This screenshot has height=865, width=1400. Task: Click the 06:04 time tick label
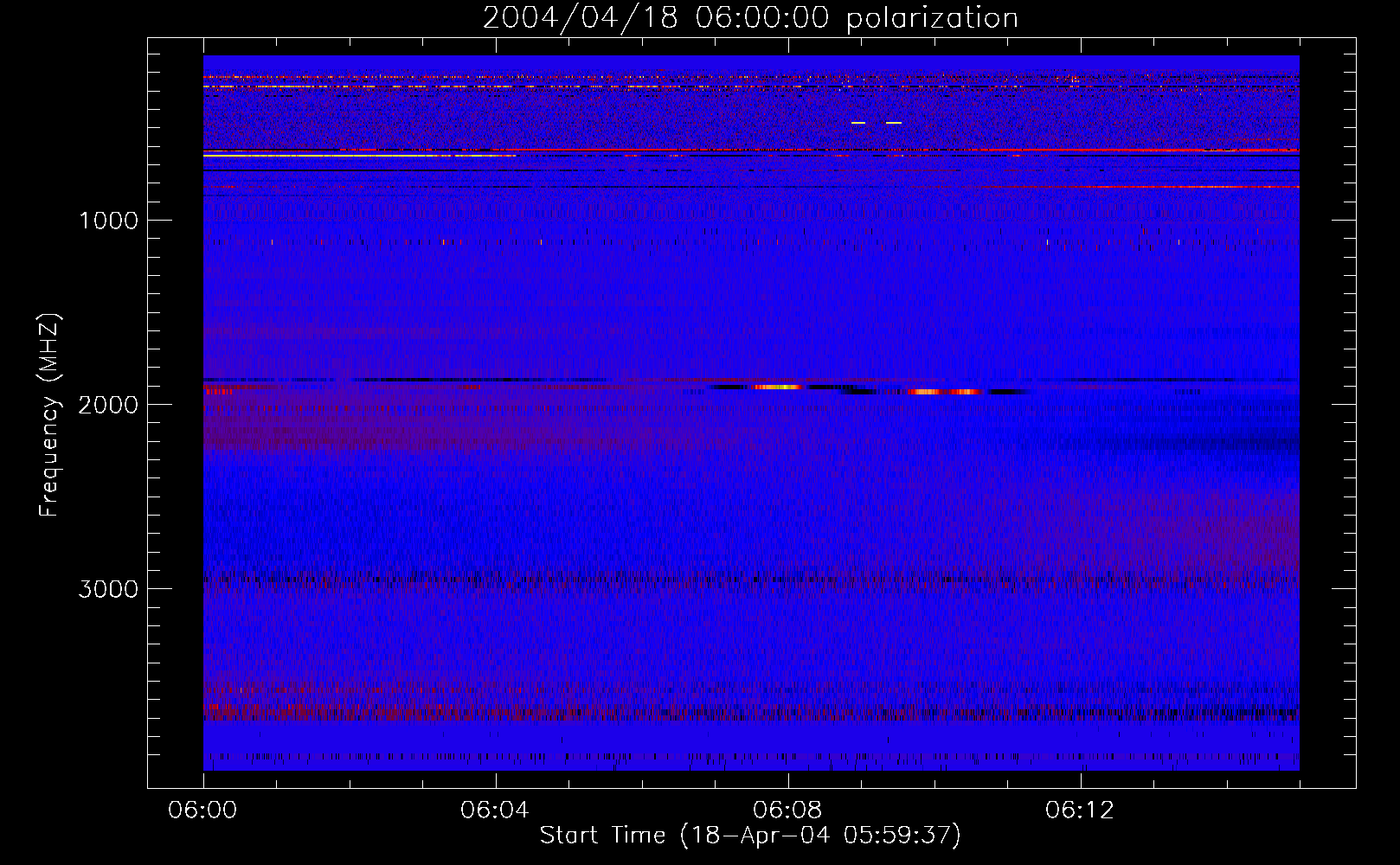click(495, 811)
